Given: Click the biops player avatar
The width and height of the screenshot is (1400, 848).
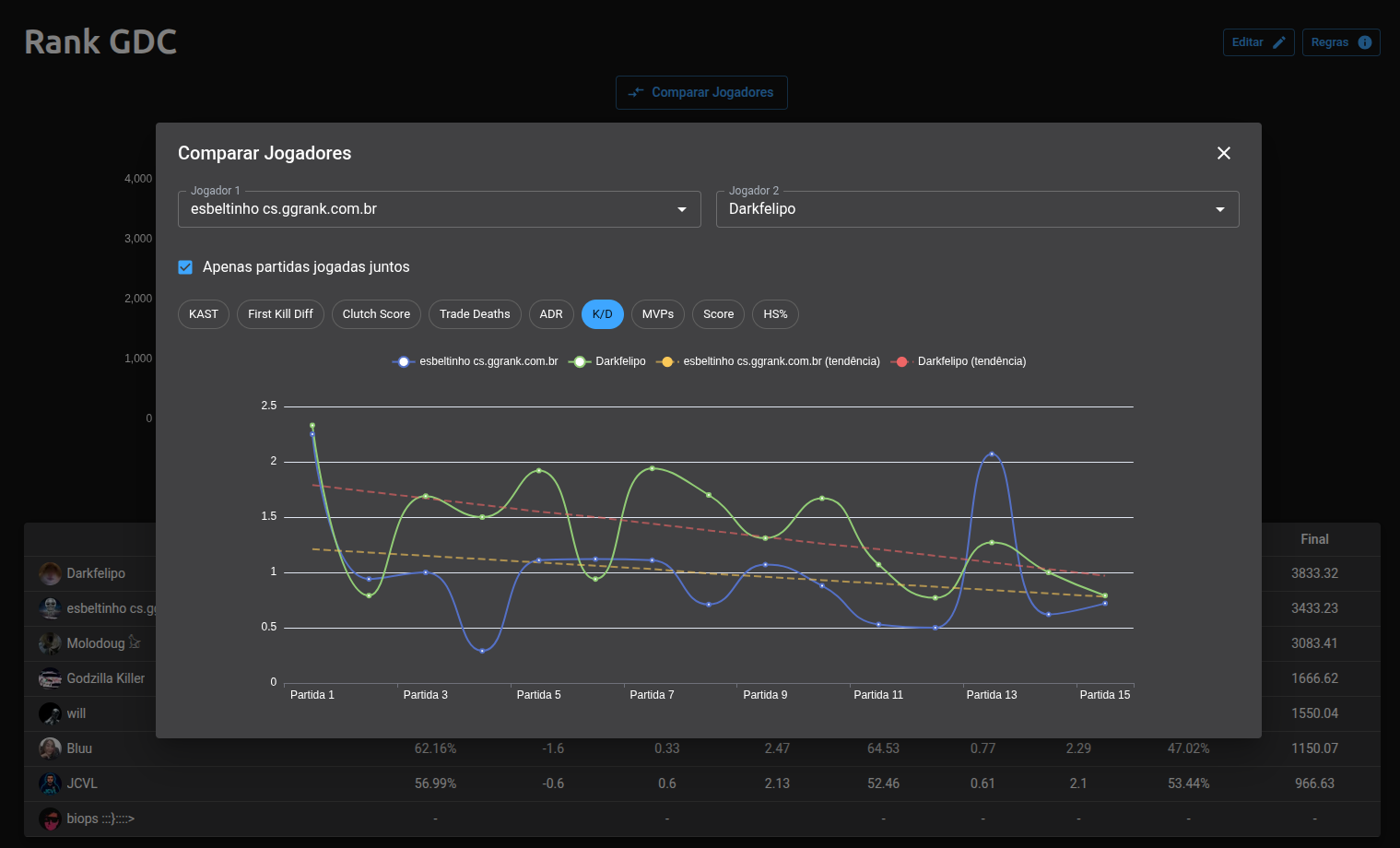Looking at the screenshot, I should [50, 819].
